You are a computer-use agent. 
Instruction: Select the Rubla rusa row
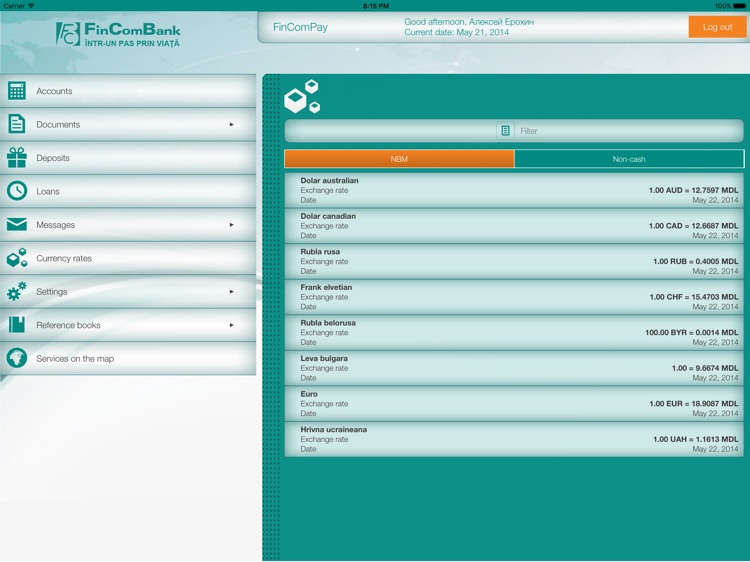click(x=514, y=262)
